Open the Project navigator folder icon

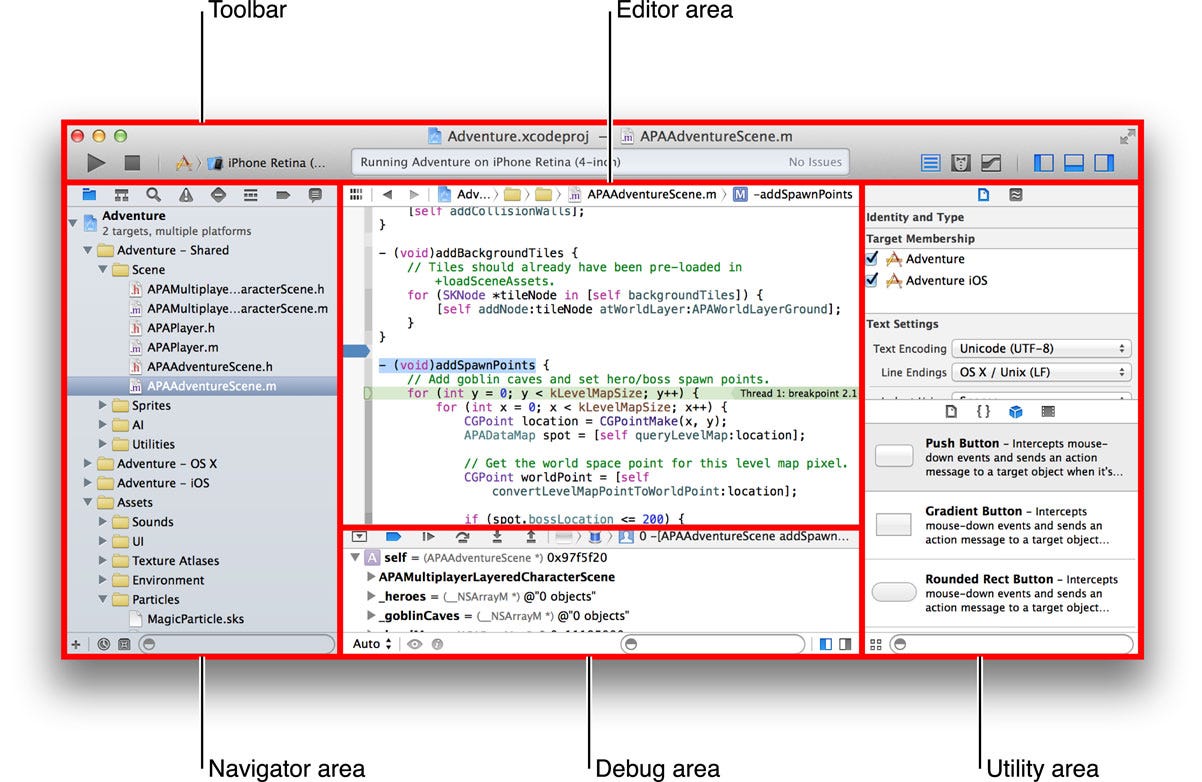90,195
